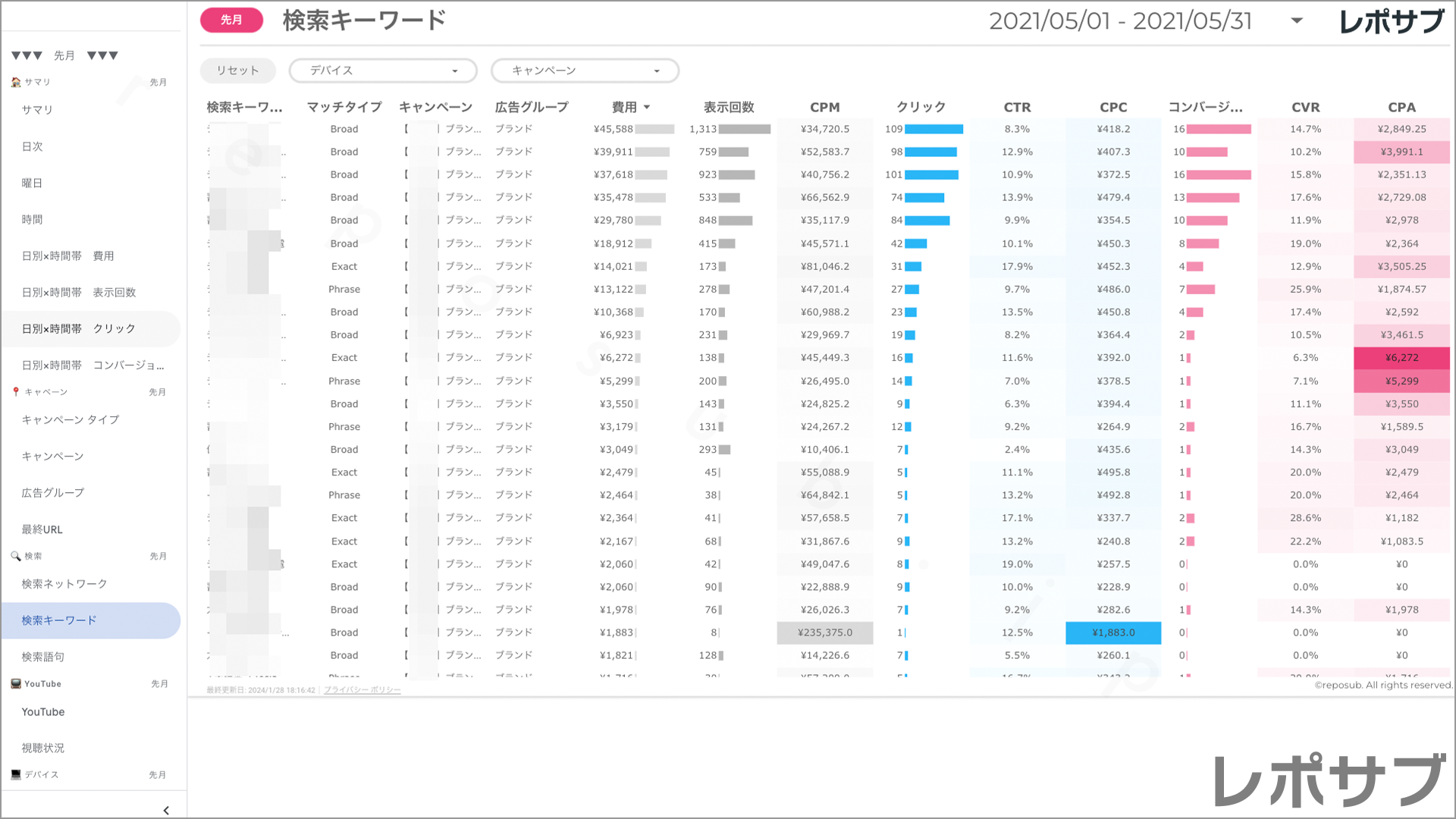Click the blue highlighted ¥1,883.0 CPC cell
The image size is (1456, 819).
pos(1113,632)
